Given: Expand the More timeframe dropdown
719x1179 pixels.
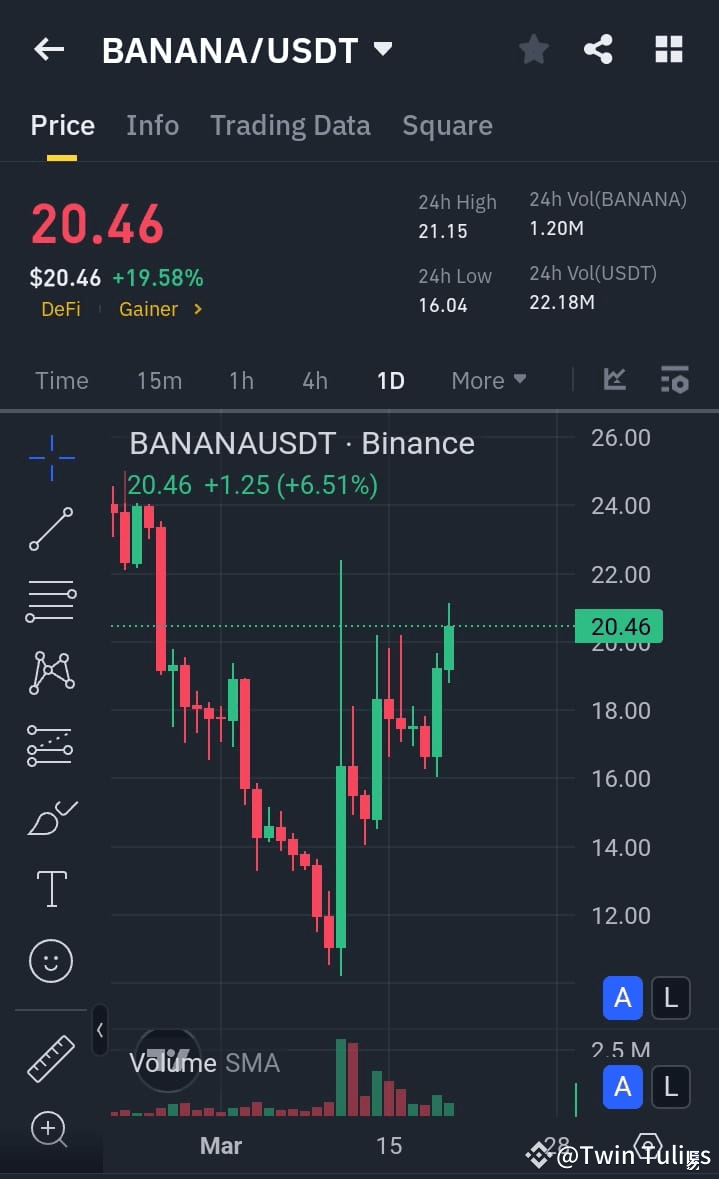Looking at the screenshot, I should pyautogui.click(x=488, y=380).
